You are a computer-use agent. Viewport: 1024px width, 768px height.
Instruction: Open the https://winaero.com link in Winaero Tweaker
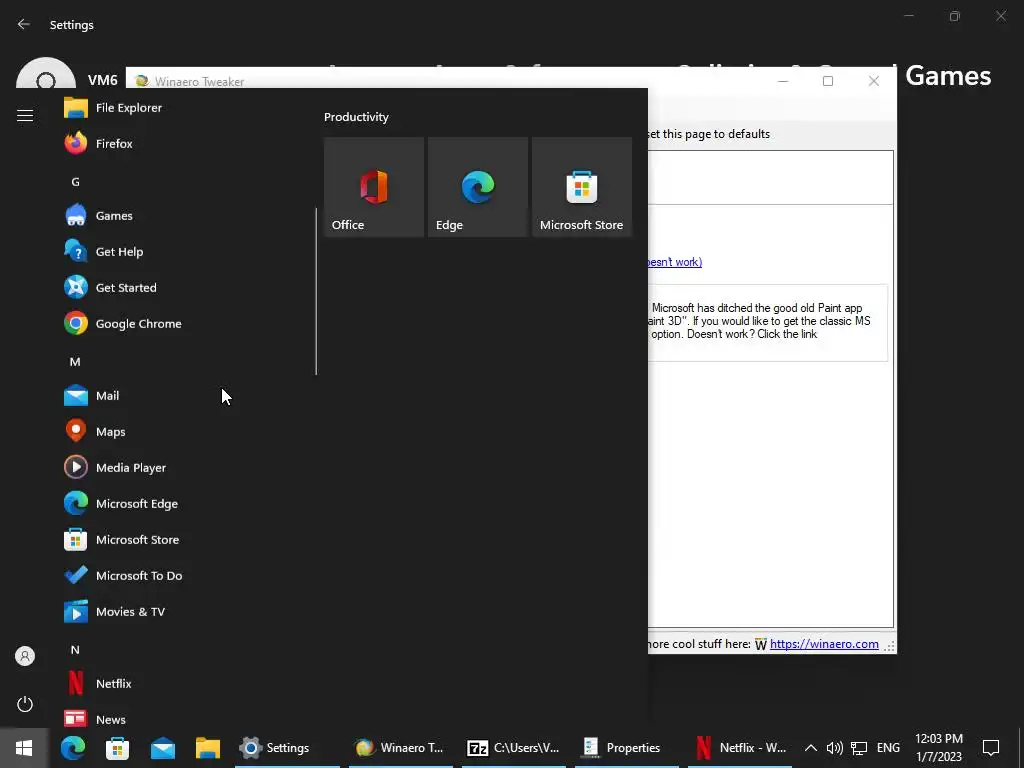click(824, 644)
